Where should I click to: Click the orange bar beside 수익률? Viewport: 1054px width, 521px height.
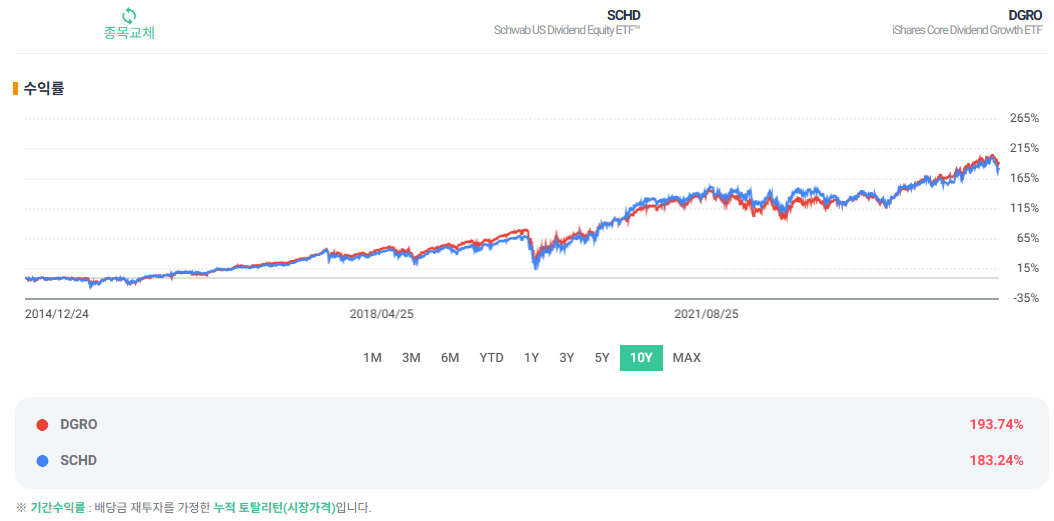tap(15, 89)
